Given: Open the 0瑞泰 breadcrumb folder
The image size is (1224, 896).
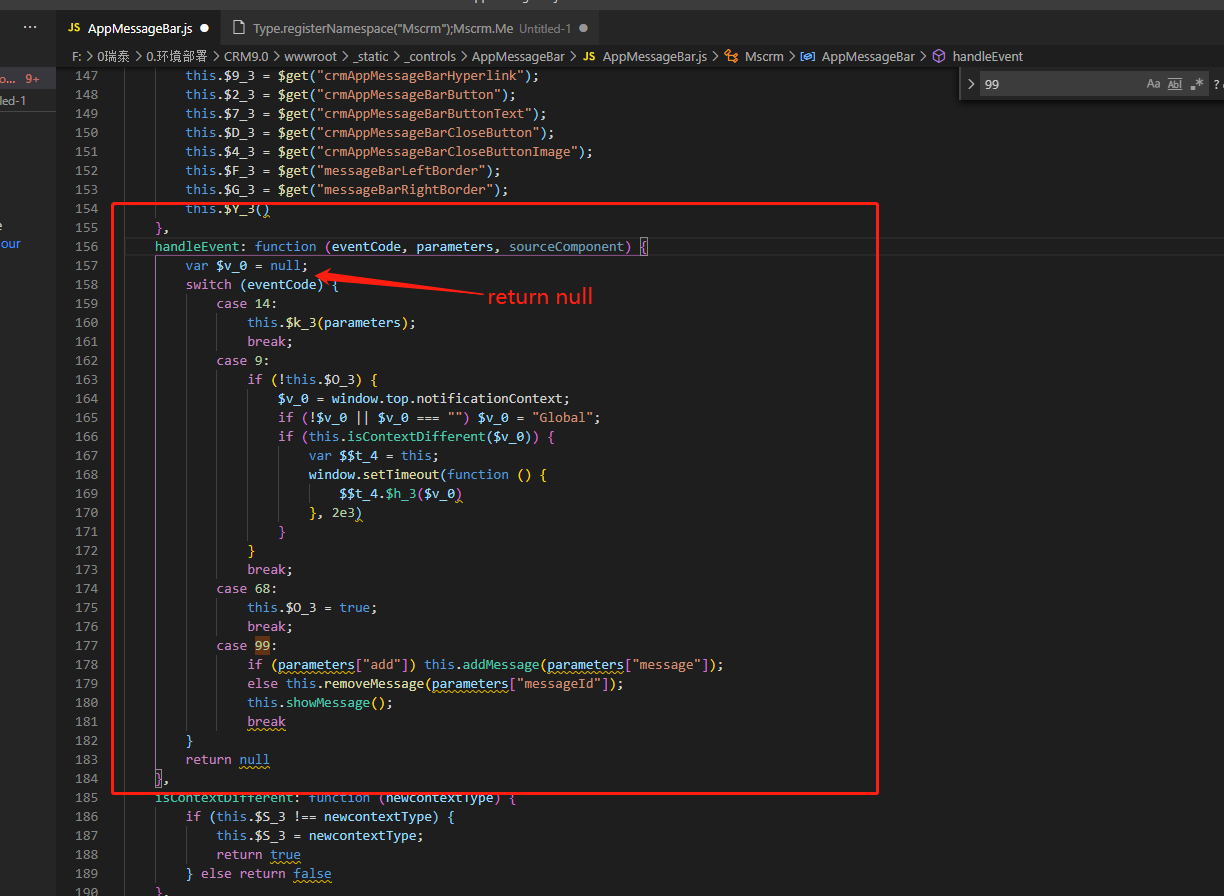Looking at the screenshot, I should [114, 57].
